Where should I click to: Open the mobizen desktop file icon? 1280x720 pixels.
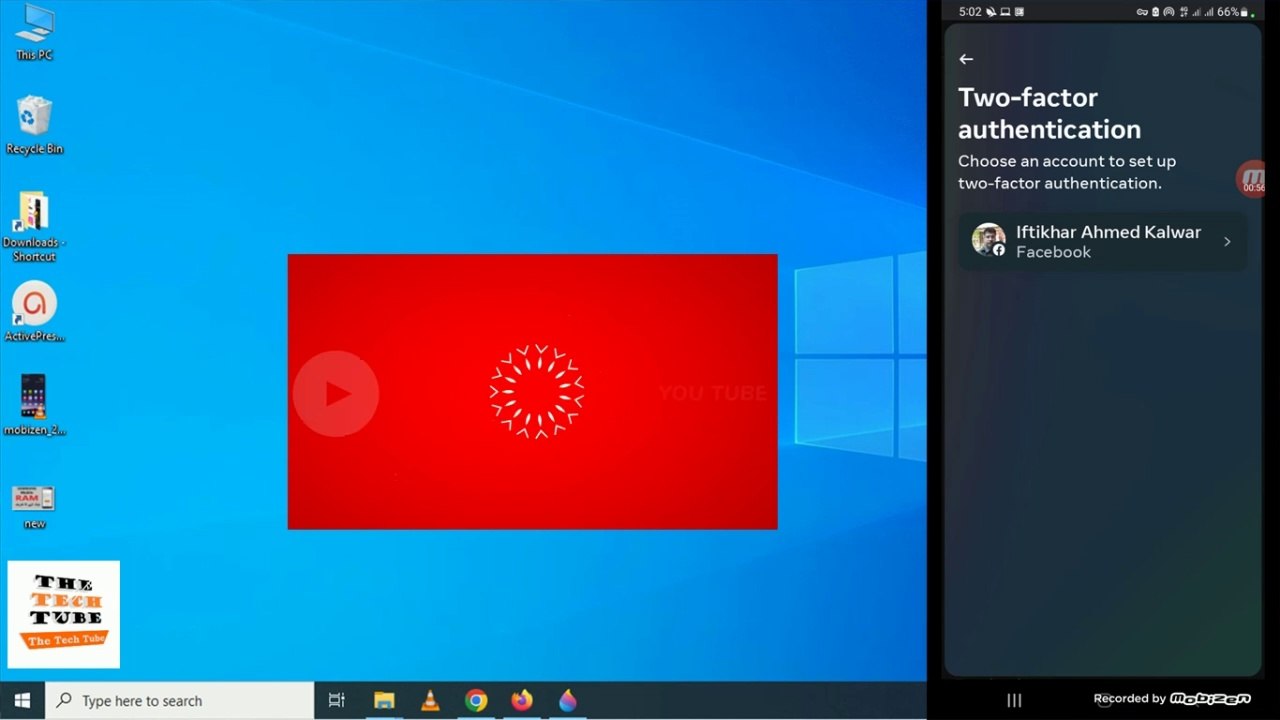(34, 405)
